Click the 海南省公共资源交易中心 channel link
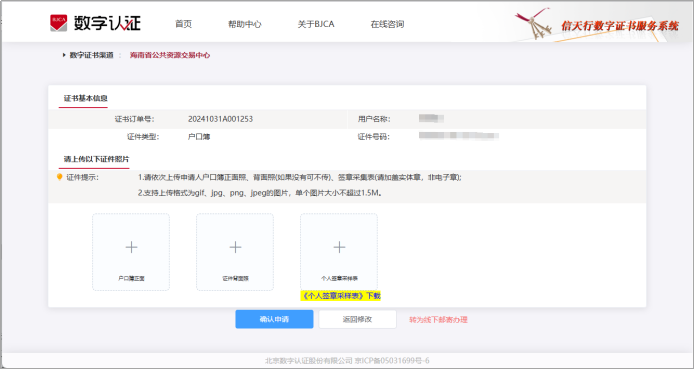This screenshot has width=695, height=370. 170,55
